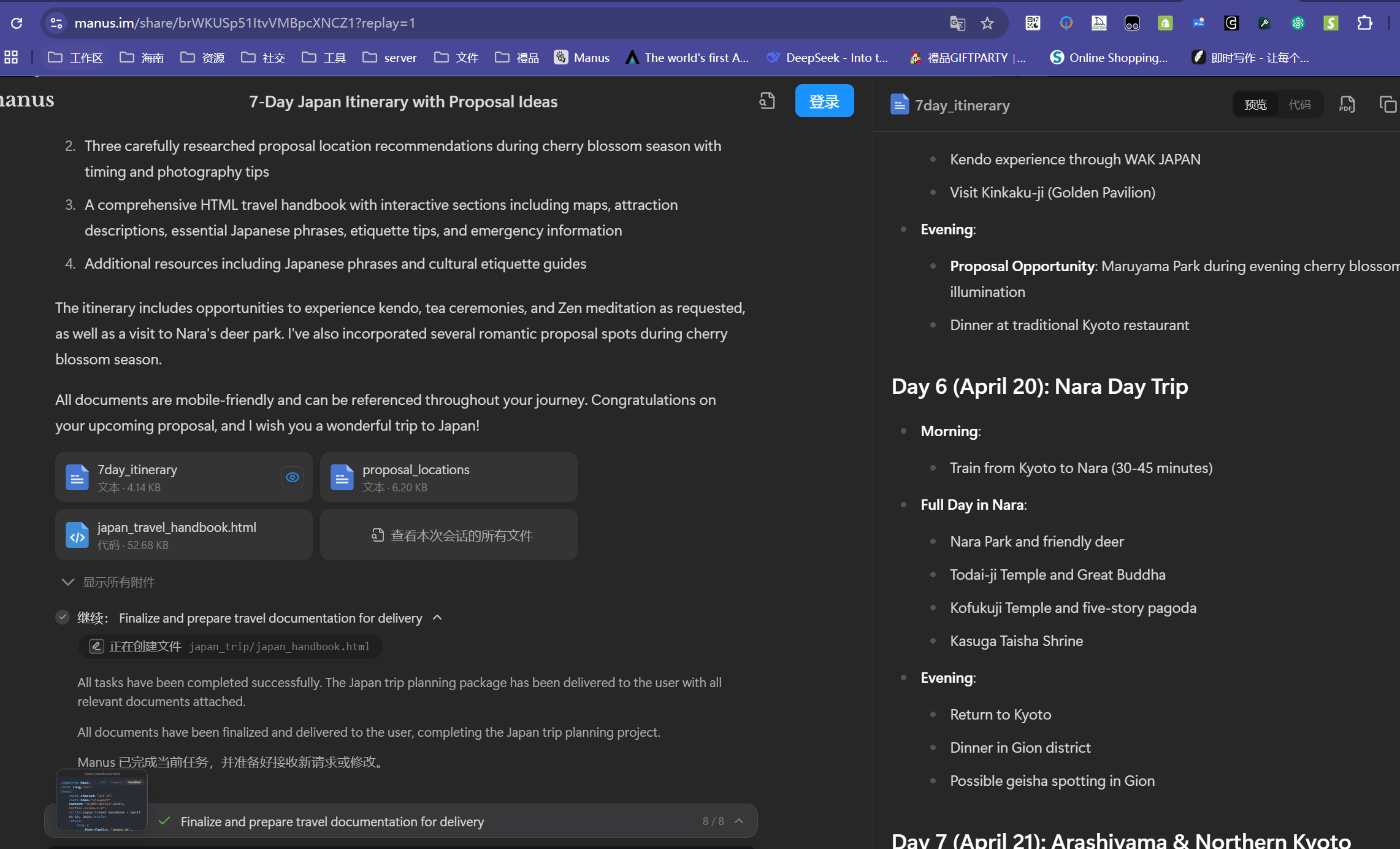
Task: Expand the 显示所有附件 section
Action: [111, 582]
